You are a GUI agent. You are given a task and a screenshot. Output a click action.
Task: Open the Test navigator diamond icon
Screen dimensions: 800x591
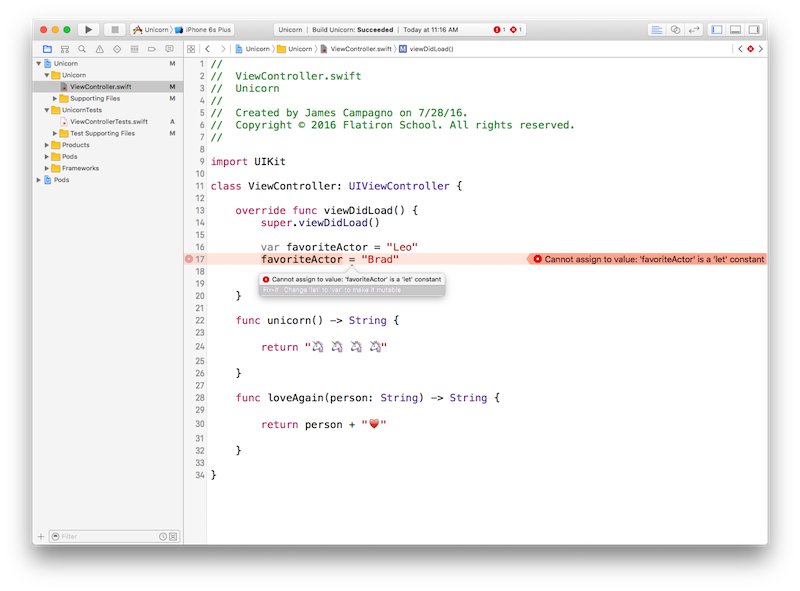tap(117, 49)
